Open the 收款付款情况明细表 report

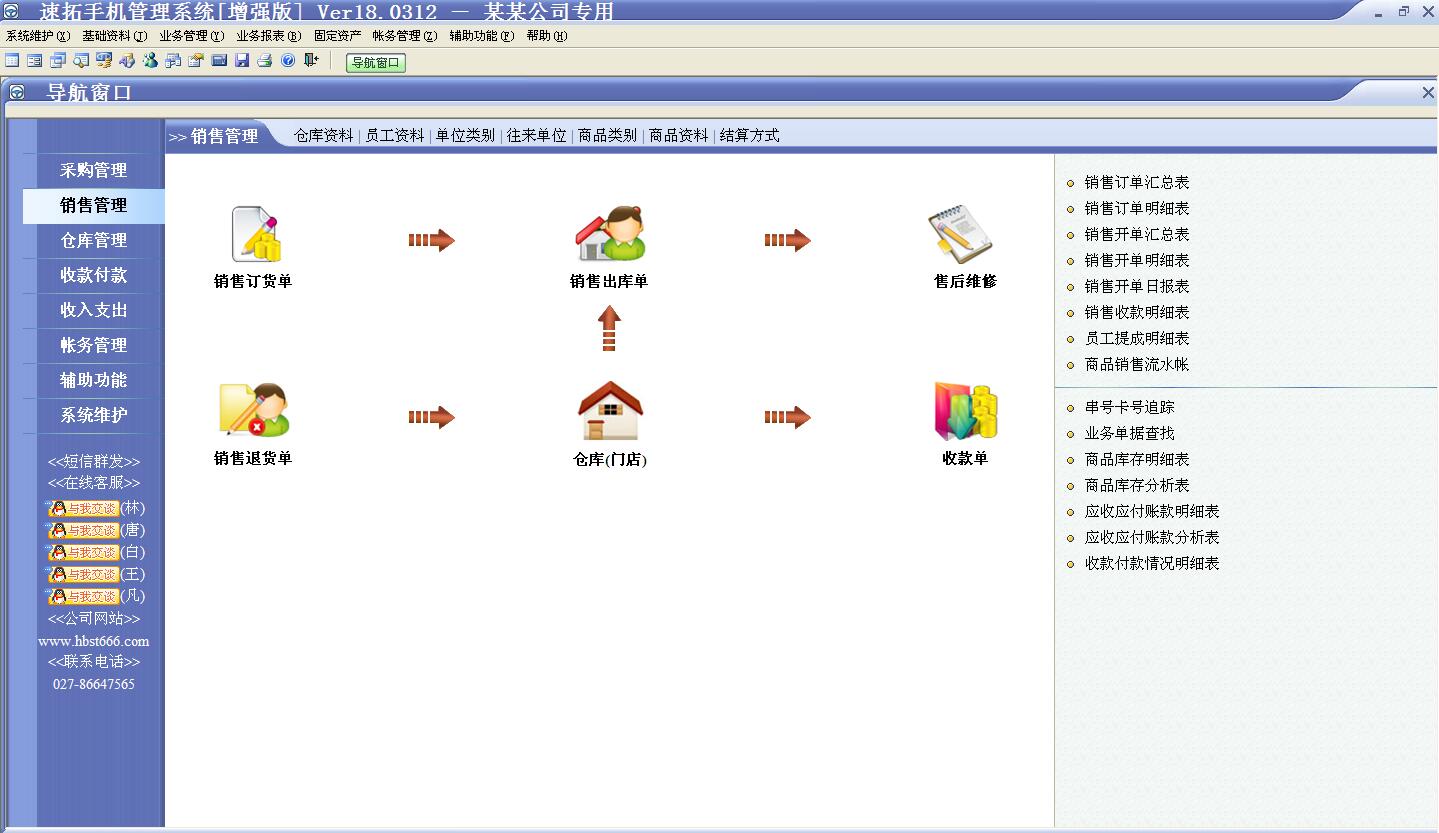pos(1152,563)
